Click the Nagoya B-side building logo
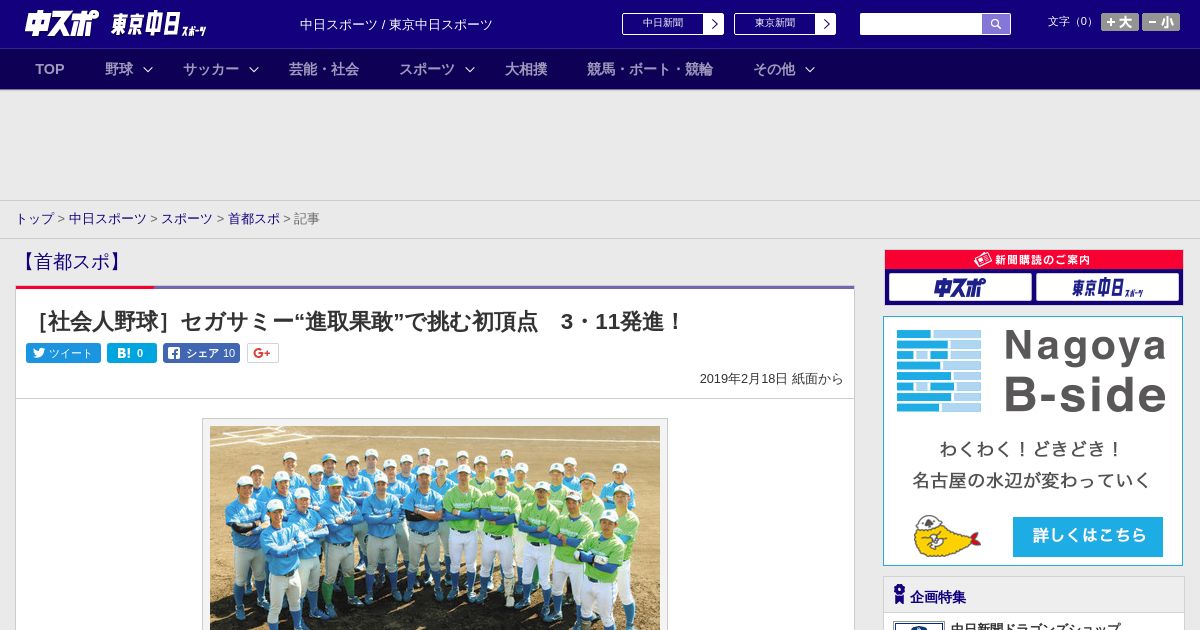This screenshot has height=630, width=1200. (938, 370)
